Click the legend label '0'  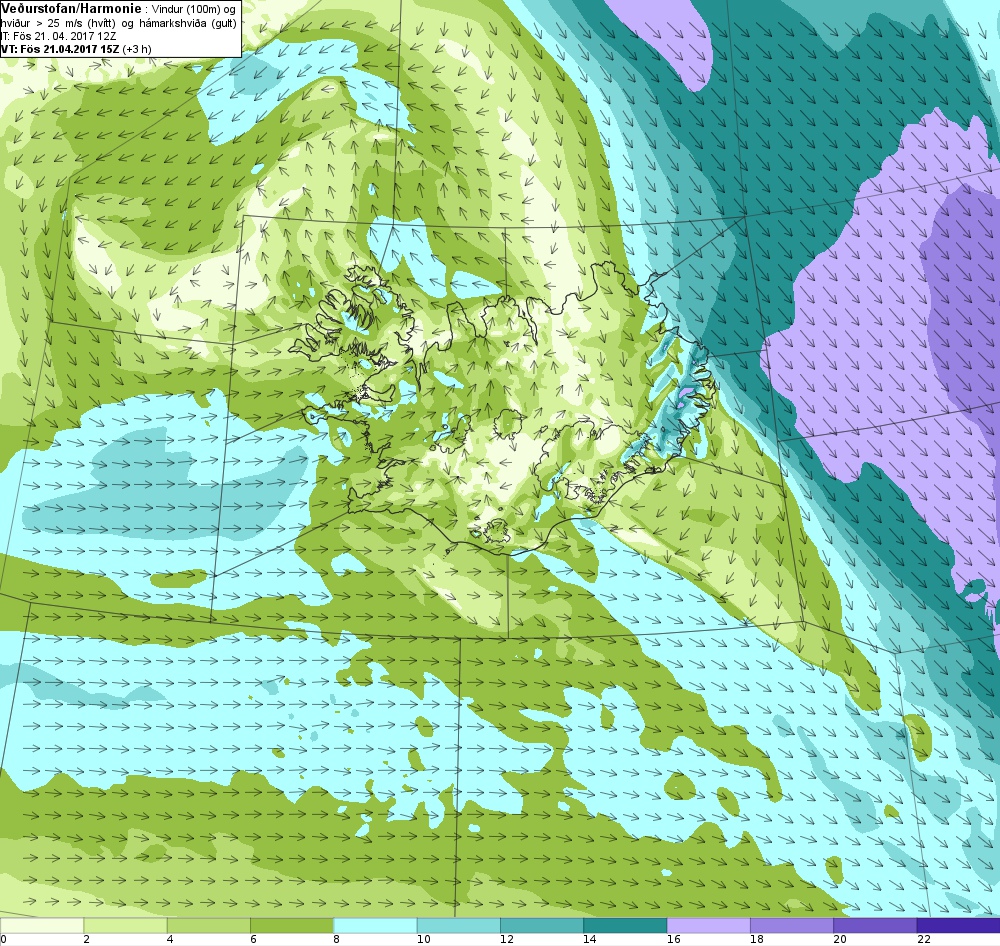point(3,939)
